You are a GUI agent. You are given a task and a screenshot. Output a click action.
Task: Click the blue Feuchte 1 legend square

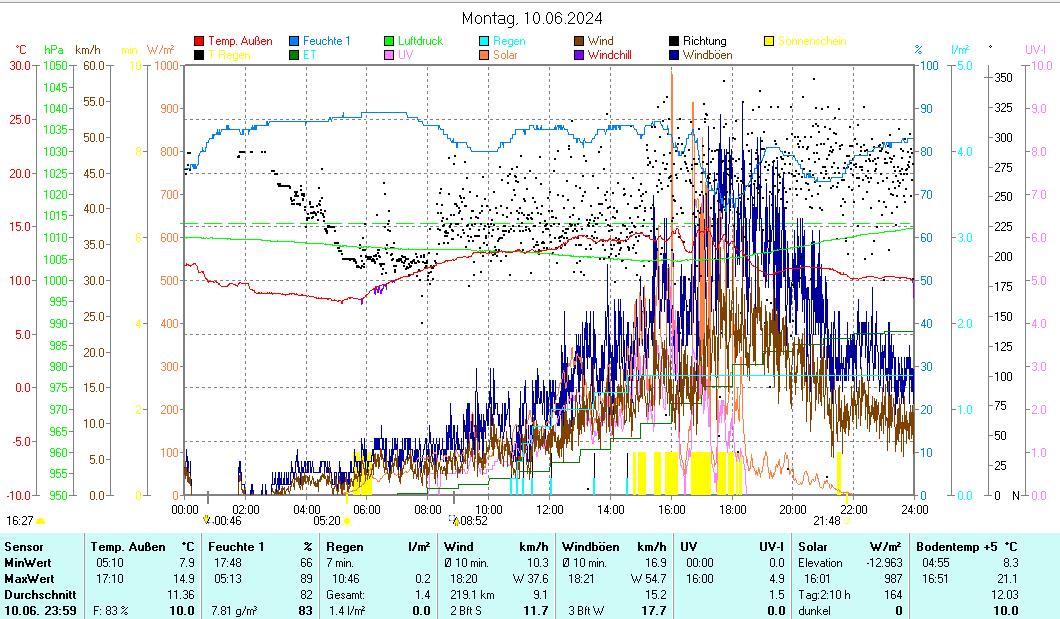(x=294, y=41)
